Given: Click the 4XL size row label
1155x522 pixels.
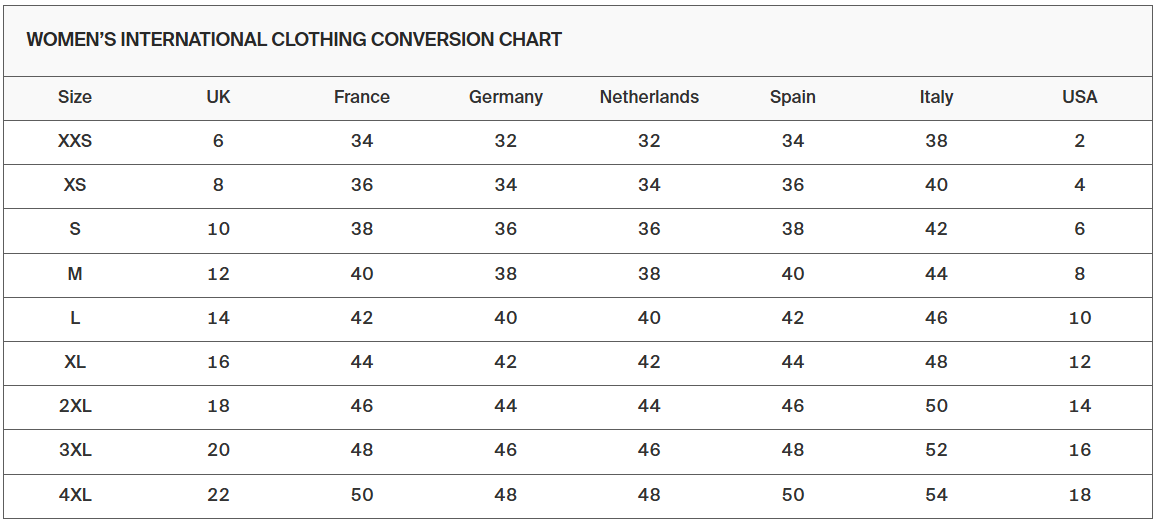Looking at the screenshot, I should coord(75,495).
